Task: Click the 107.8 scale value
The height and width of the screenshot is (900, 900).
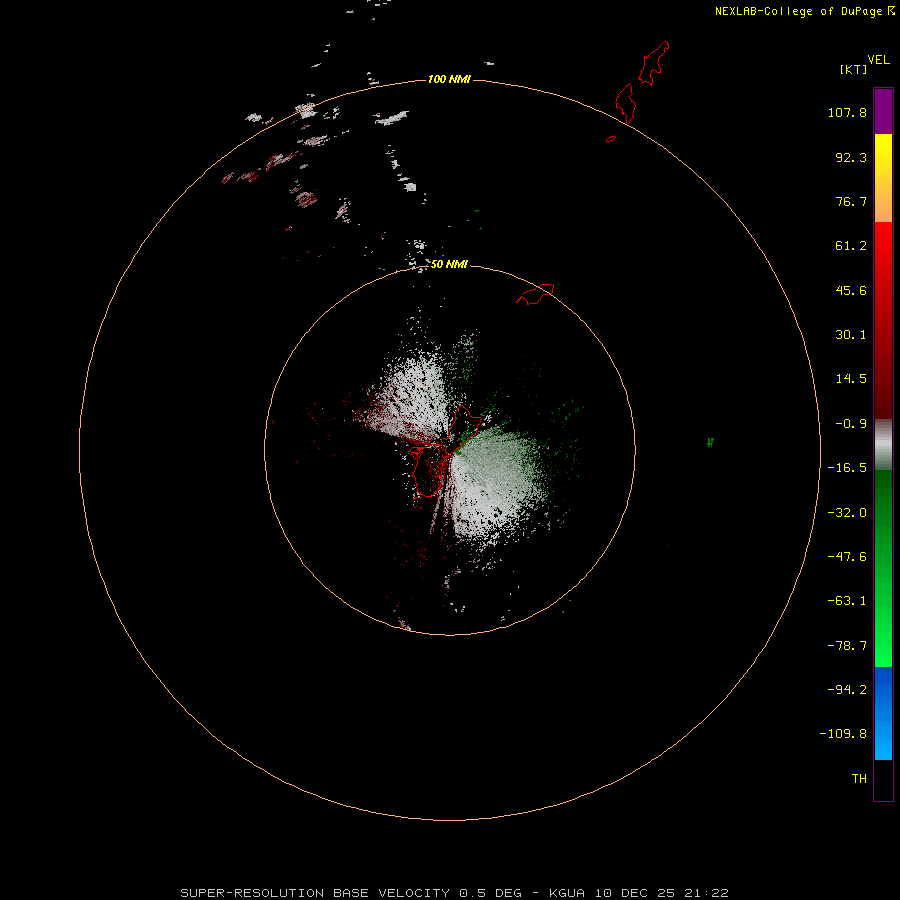Action: pos(847,112)
